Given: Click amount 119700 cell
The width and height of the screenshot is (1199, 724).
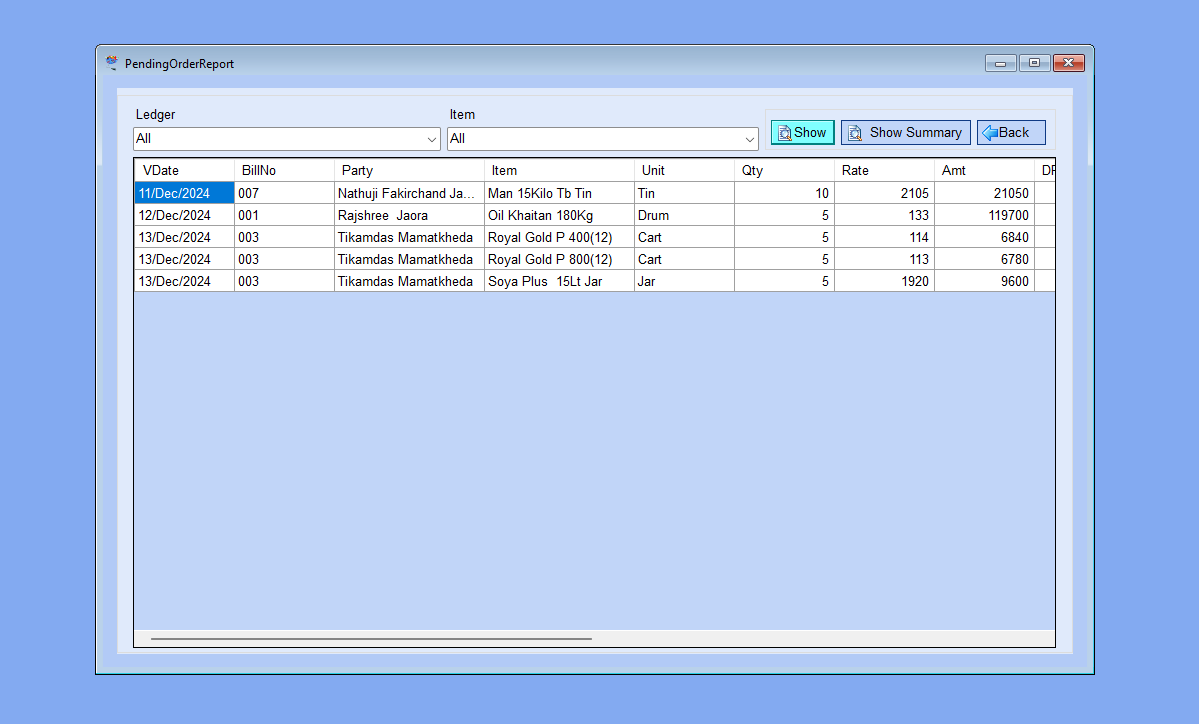Looking at the screenshot, I should click(984, 216).
